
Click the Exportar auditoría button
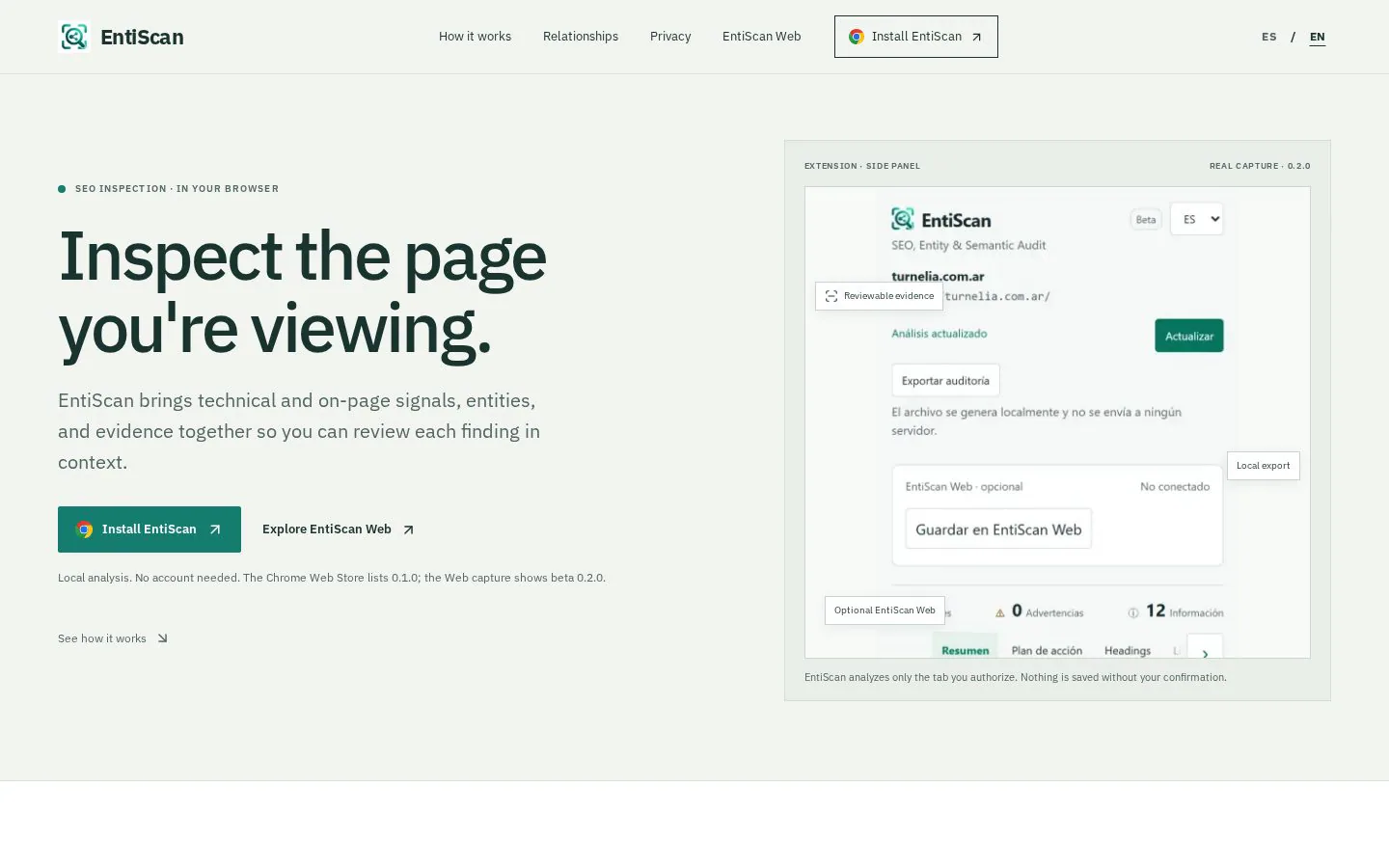(x=945, y=380)
